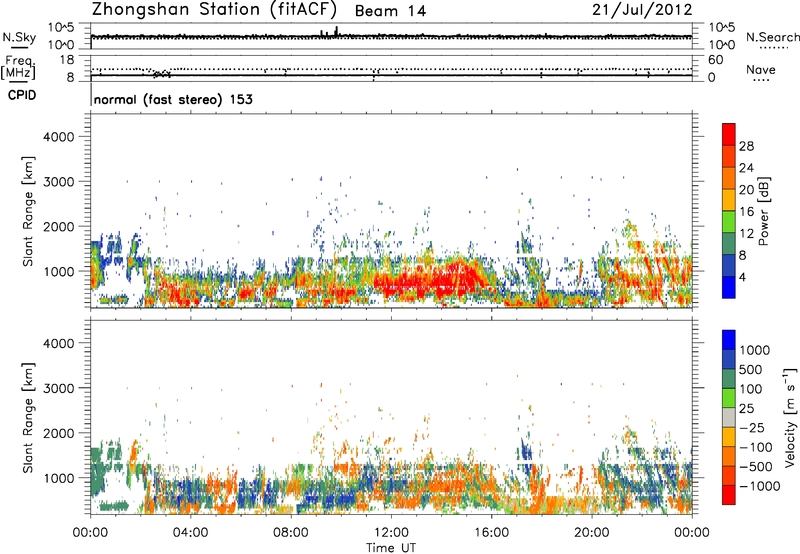Screen dimensions: 800x554
Task: Click the Slant Range [km] label of the velocity panel
Action: pos(28,417)
